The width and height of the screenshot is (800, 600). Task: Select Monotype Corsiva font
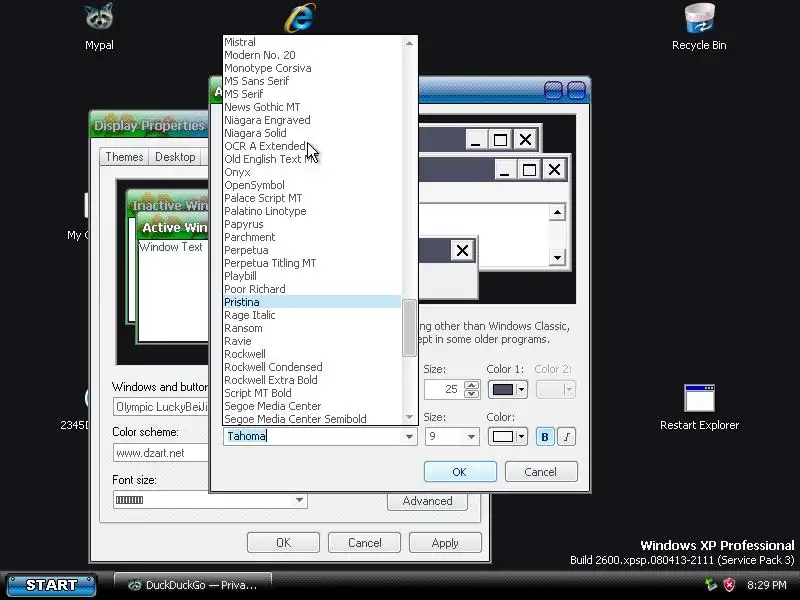click(312, 68)
